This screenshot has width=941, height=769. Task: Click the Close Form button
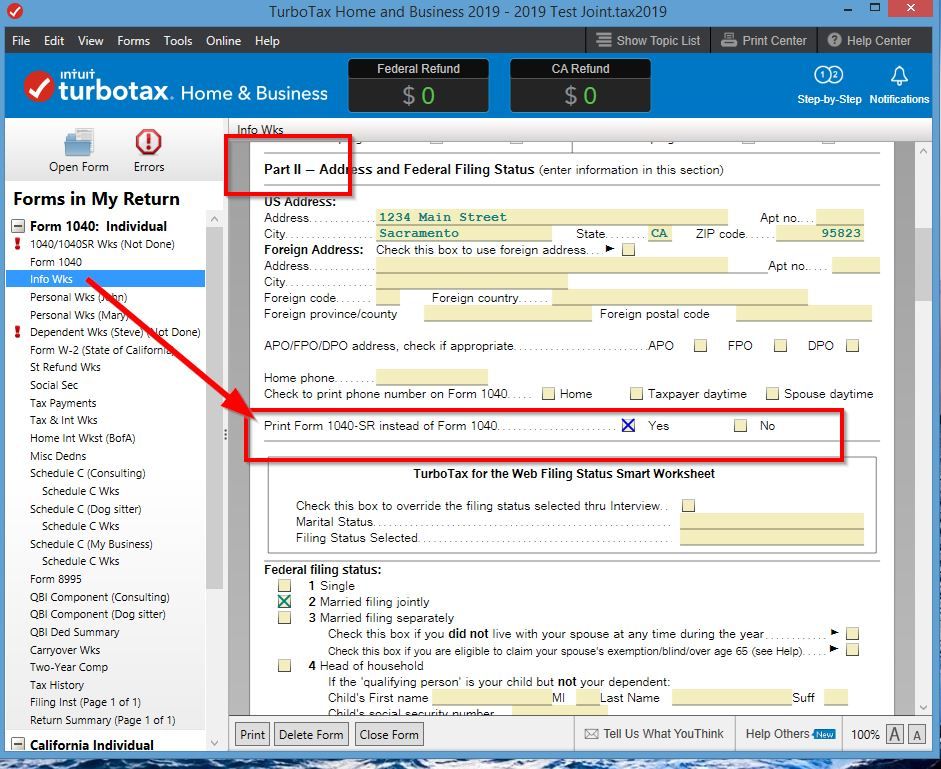(x=389, y=734)
